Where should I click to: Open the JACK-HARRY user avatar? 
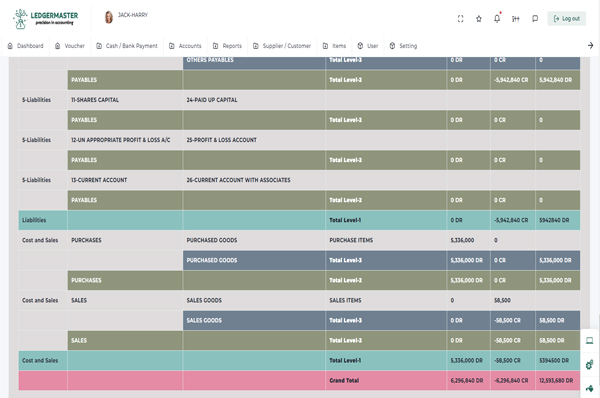[x=109, y=17]
